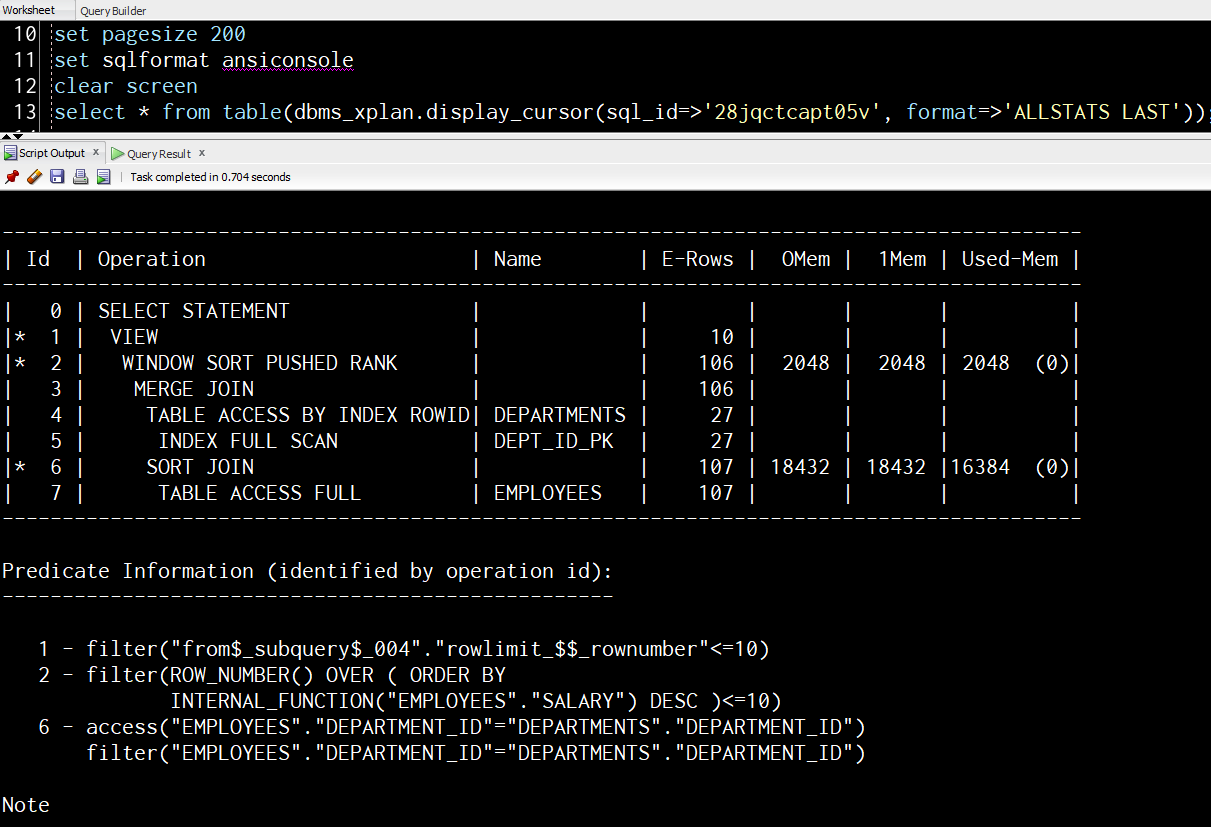Click the '1Mem' column header

point(902,259)
